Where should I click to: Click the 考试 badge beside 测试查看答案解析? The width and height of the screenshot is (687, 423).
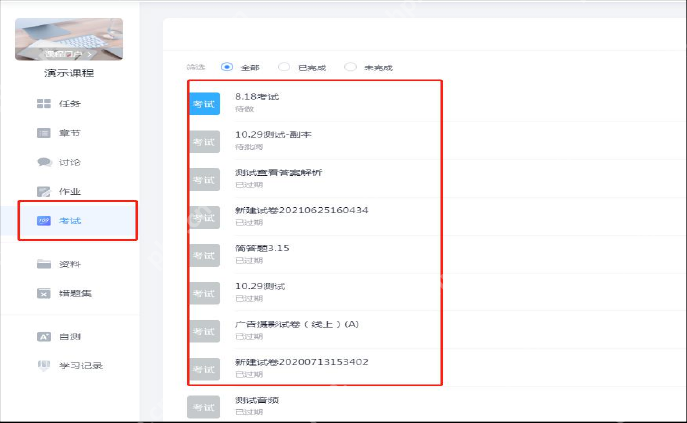204,180
